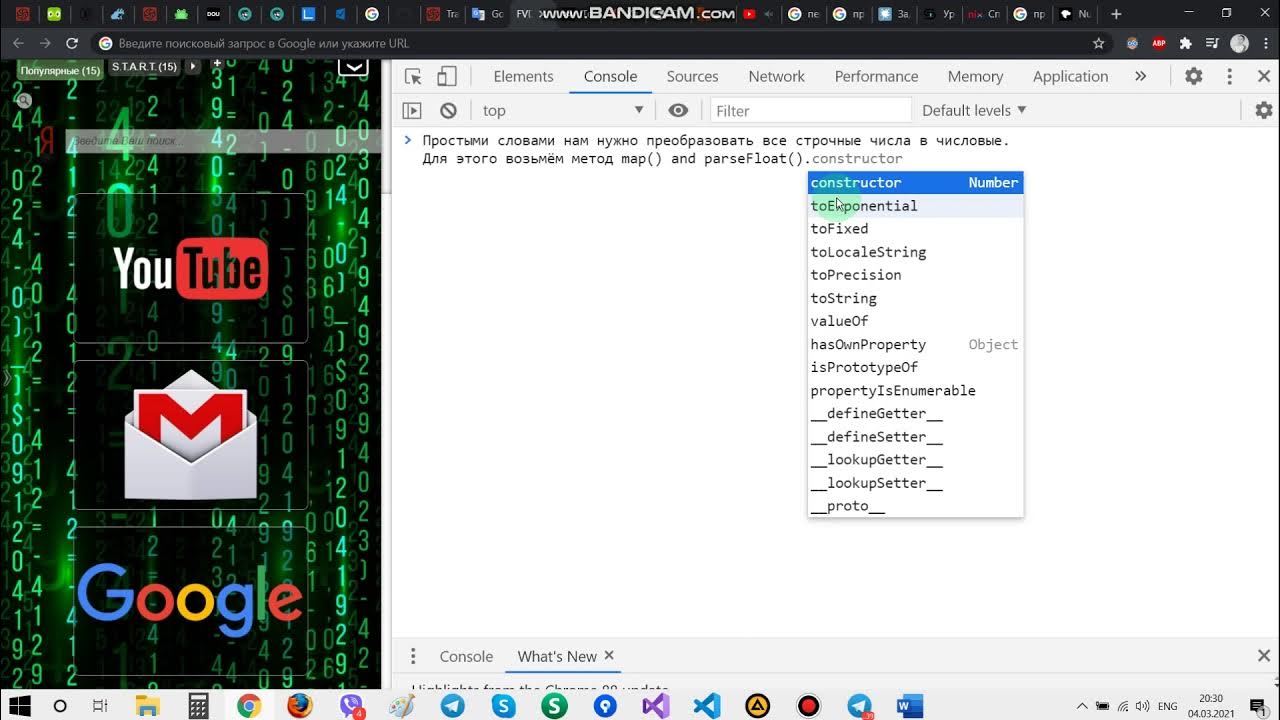The image size is (1280, 720).
Task: Open the DevTools three-dot customize menu
Action: 1230,77
